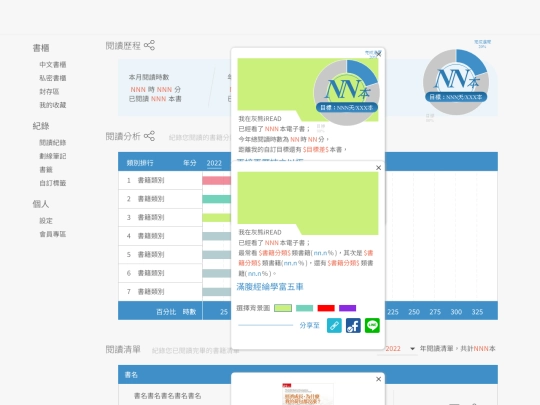The image size is (540, 405).
Task: Select rank 5 書籍類別 row
Action: tap(160, 255)
